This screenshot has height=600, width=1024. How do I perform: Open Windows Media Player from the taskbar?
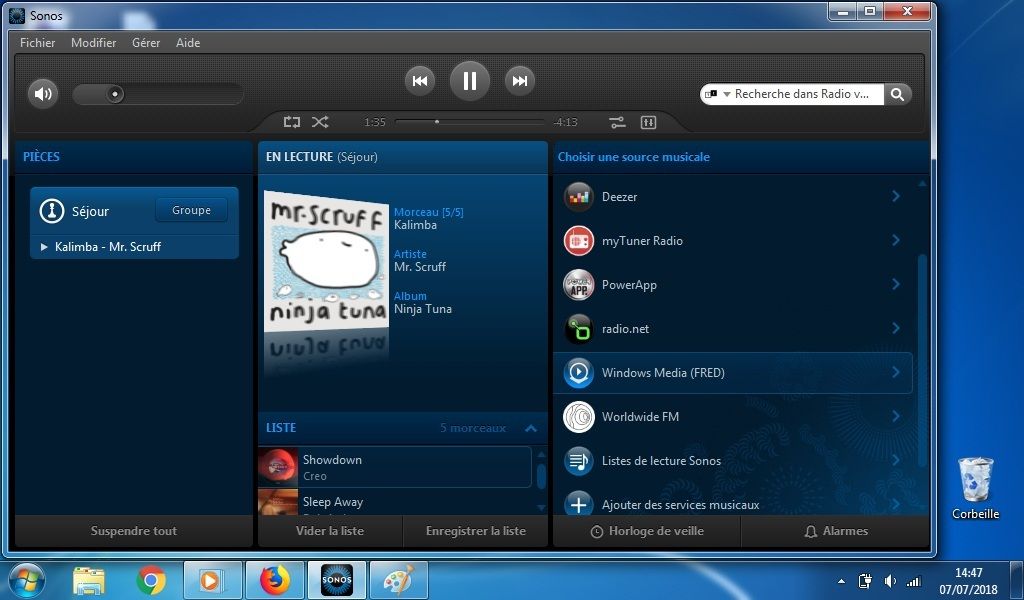(x=213, y=580)
